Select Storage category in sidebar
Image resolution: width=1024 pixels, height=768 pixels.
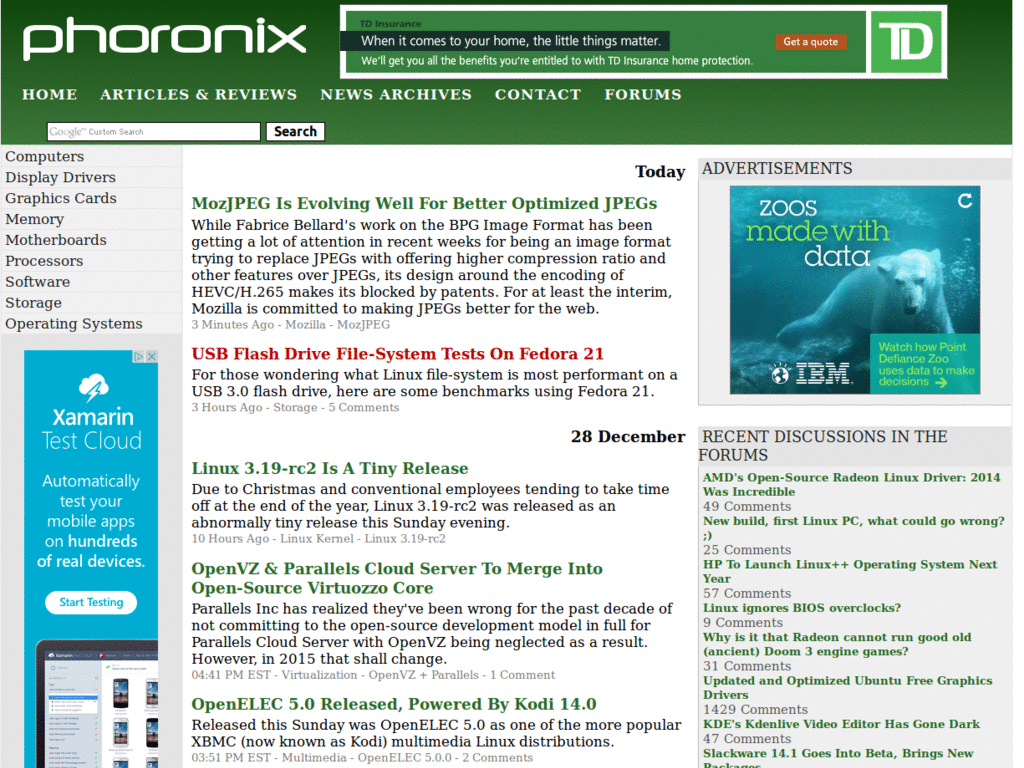[x=91, y=303]
